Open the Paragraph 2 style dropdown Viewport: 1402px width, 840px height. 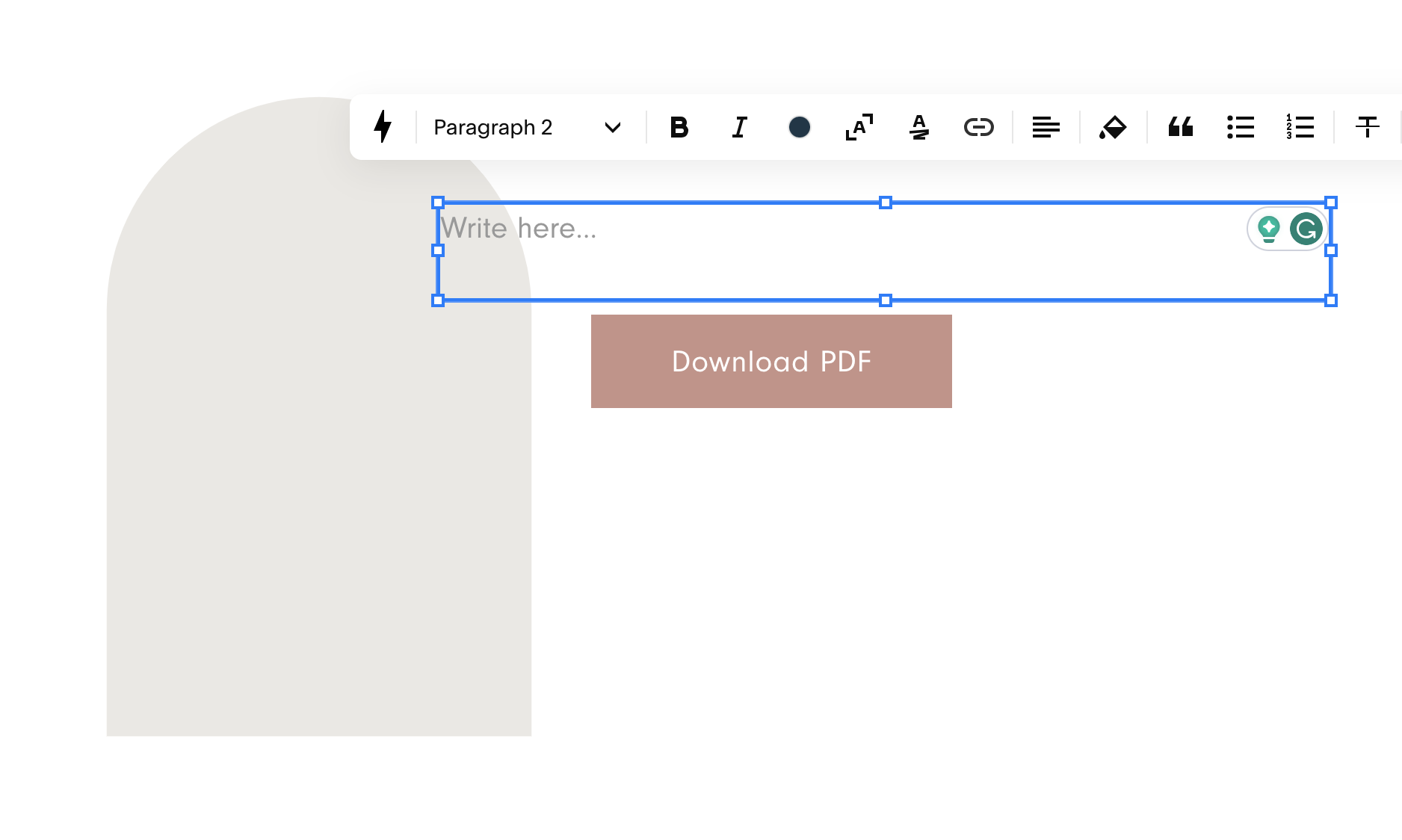[528, 127]
